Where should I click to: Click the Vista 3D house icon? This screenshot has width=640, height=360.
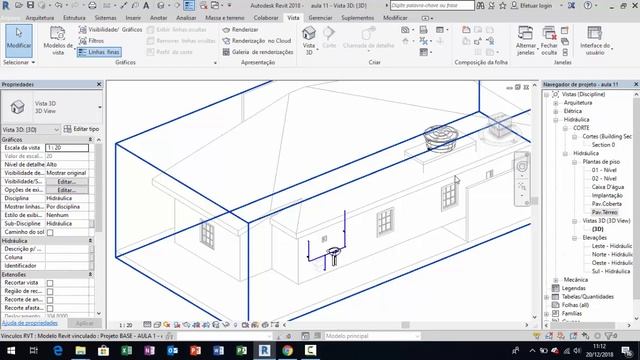[309, 33]
